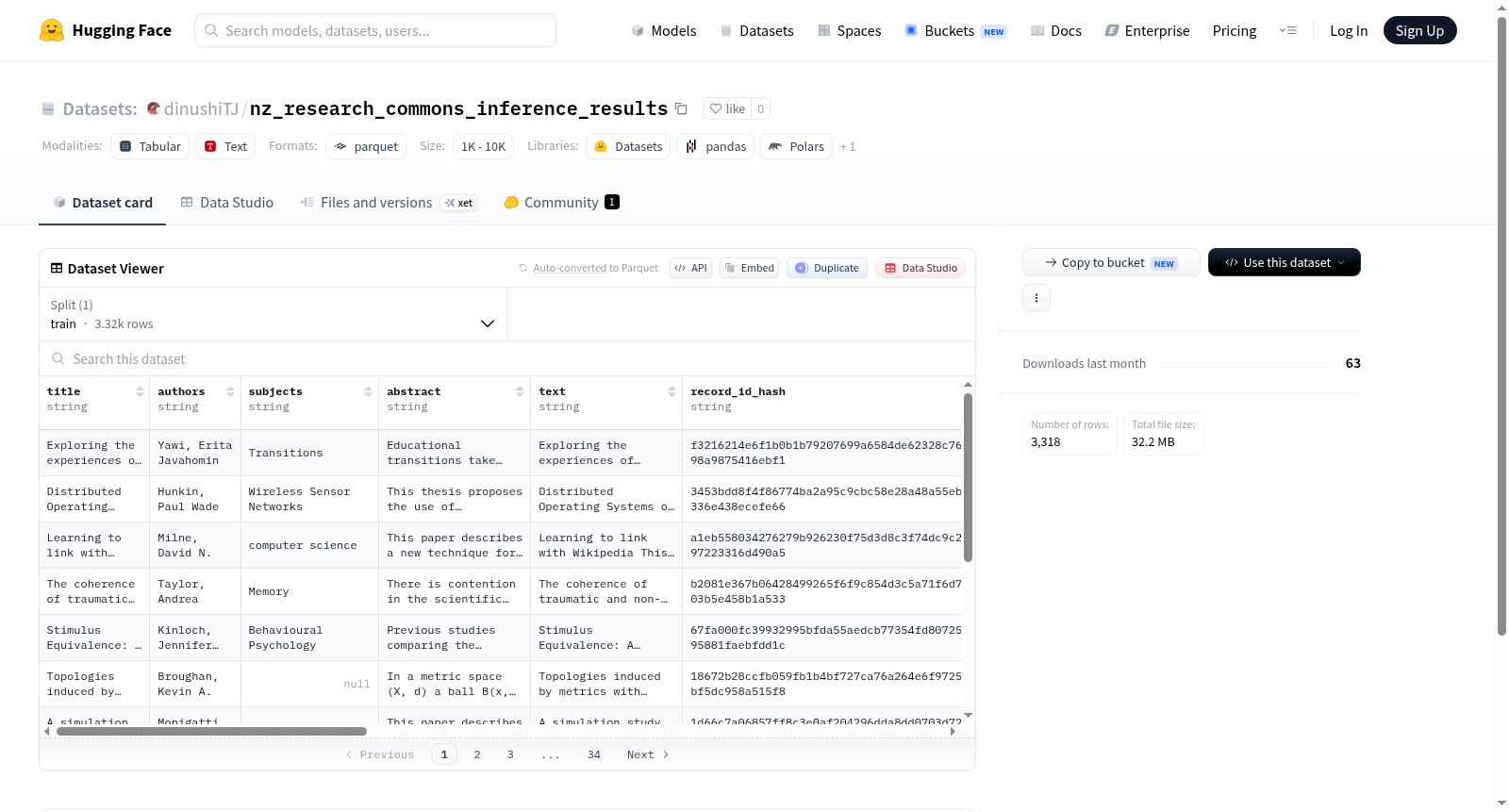The width and height of the screenshot is (1509, 812).
Task: Click the Dataset Viewer table icon
Action: pos(57,269)
